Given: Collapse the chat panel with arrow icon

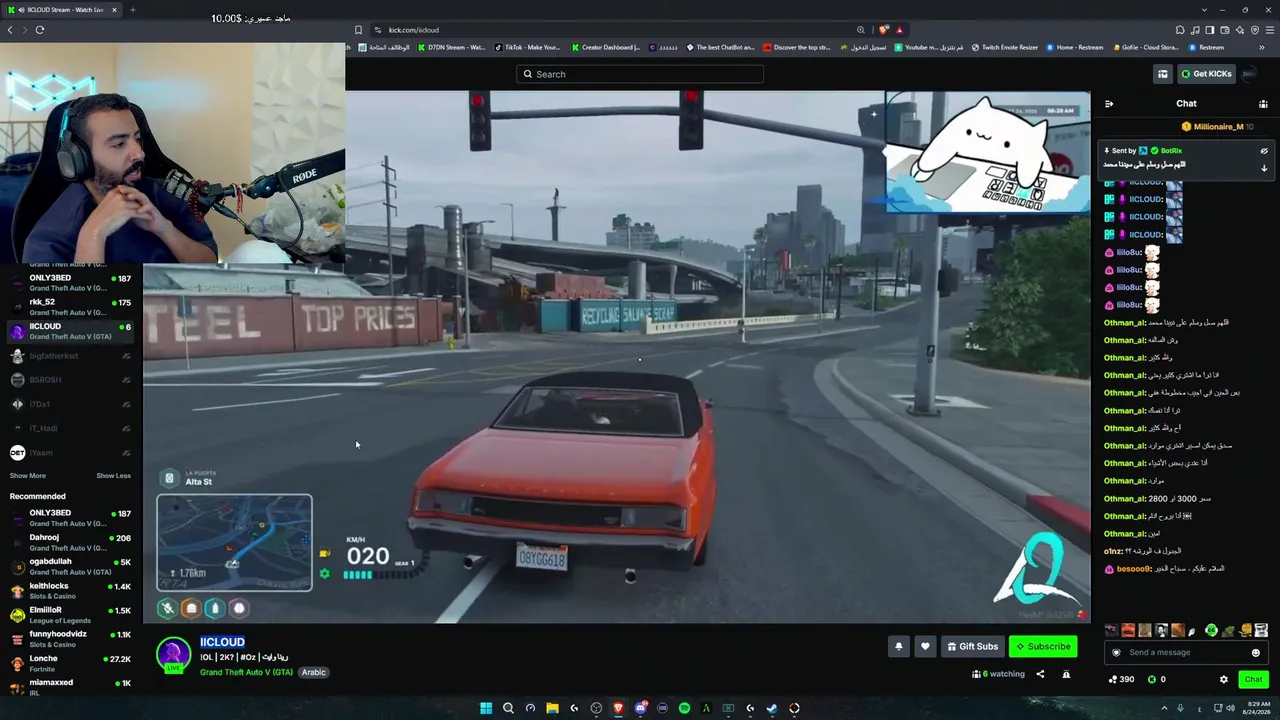Looking at the screenshot, I should click(1109, 103).
